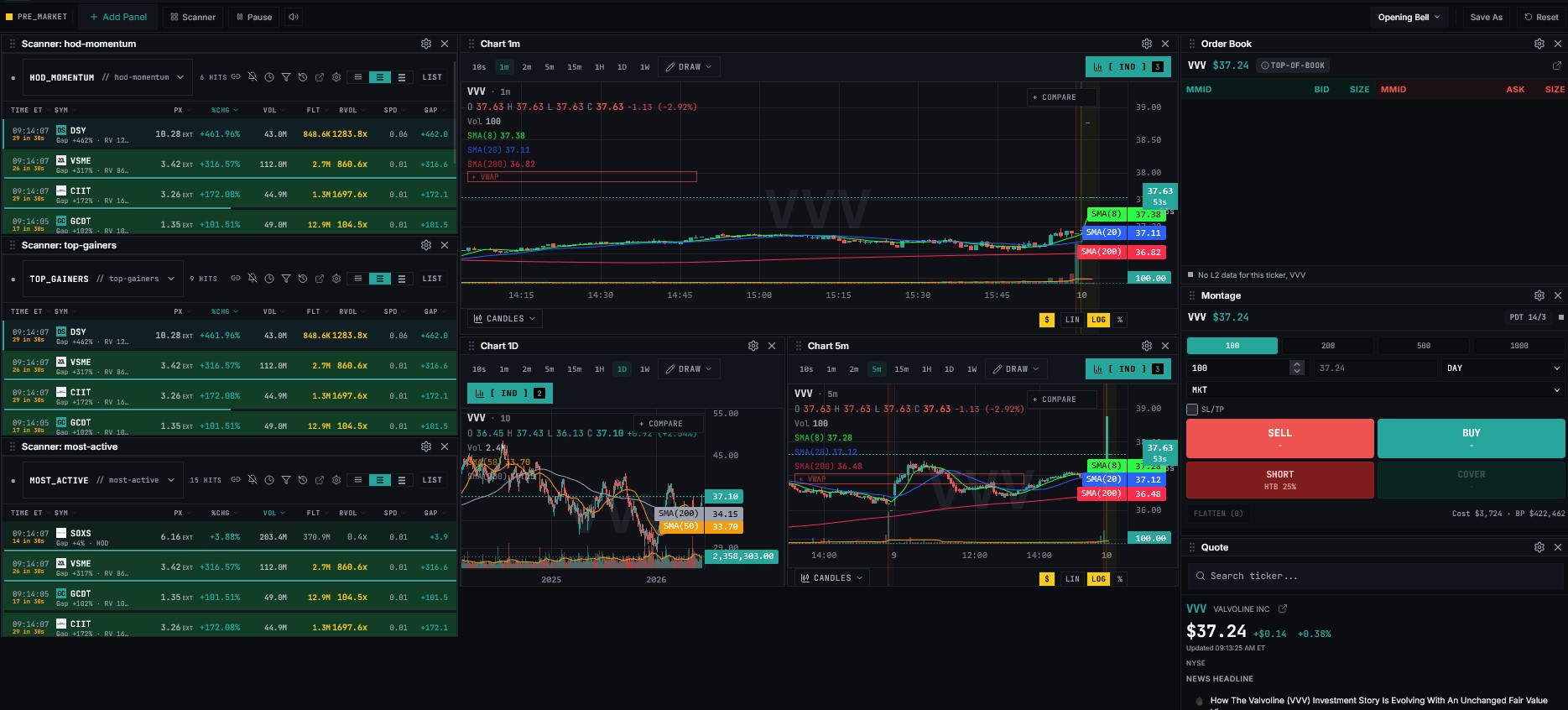
Task: Click the SHORT button in Montage
Action: tap(1280, 480)
